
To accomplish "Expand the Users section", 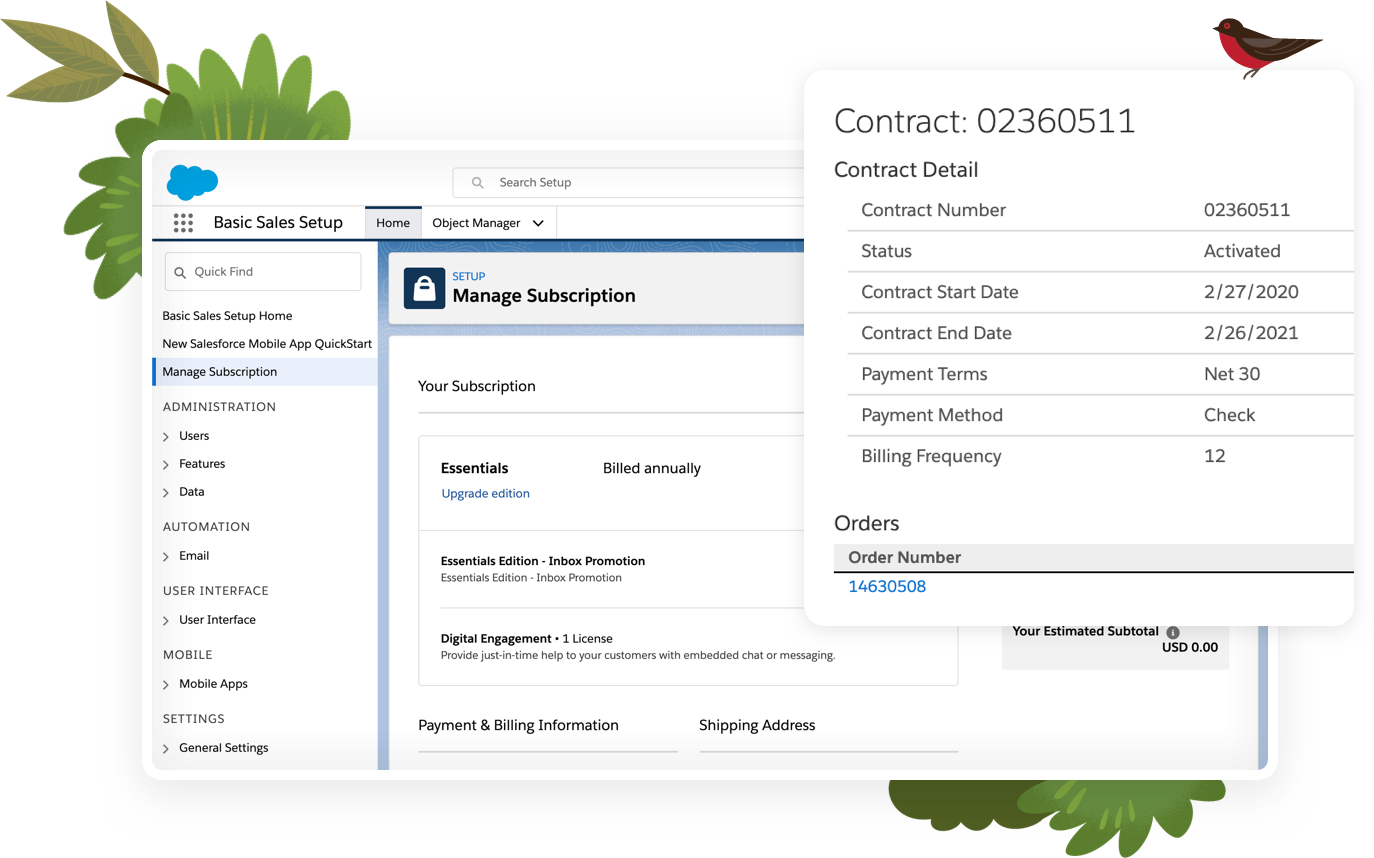I will click(166, 437).
